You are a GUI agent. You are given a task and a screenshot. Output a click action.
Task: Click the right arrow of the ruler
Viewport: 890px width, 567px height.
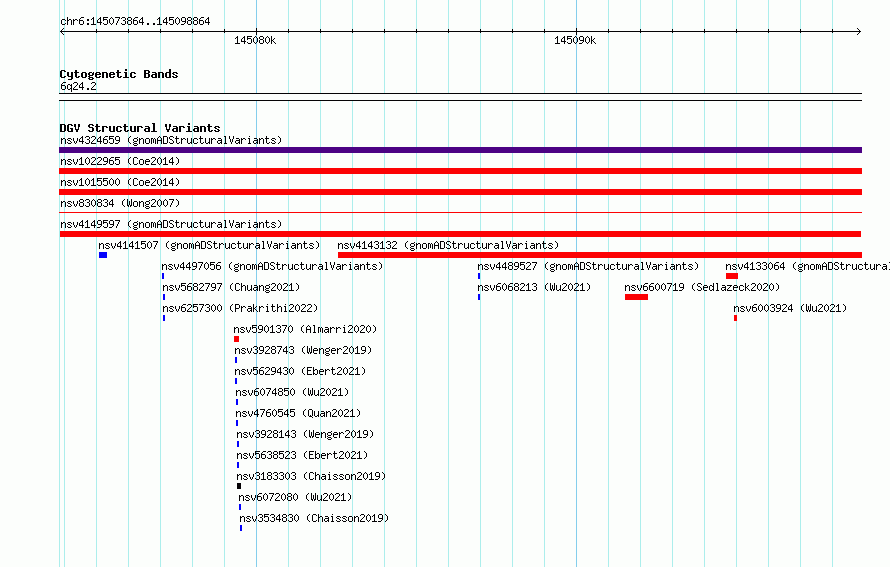859,31
